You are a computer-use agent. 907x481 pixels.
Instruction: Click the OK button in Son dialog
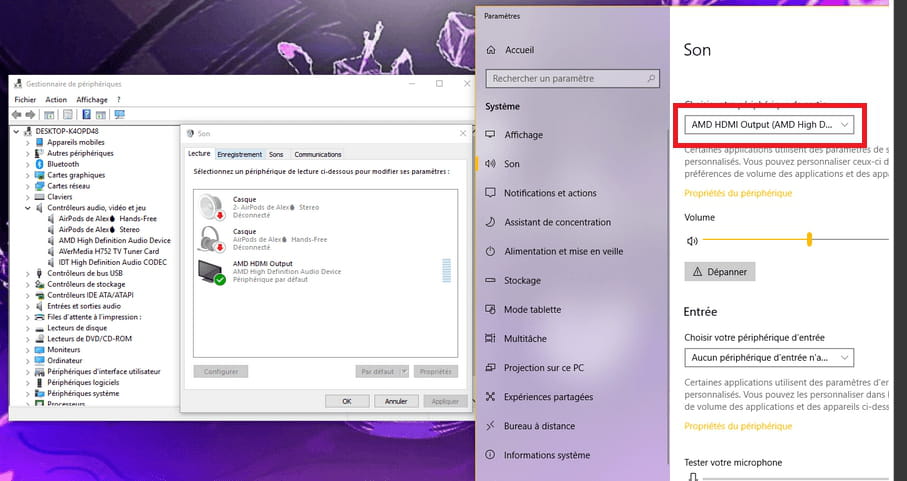pos(347,401)
